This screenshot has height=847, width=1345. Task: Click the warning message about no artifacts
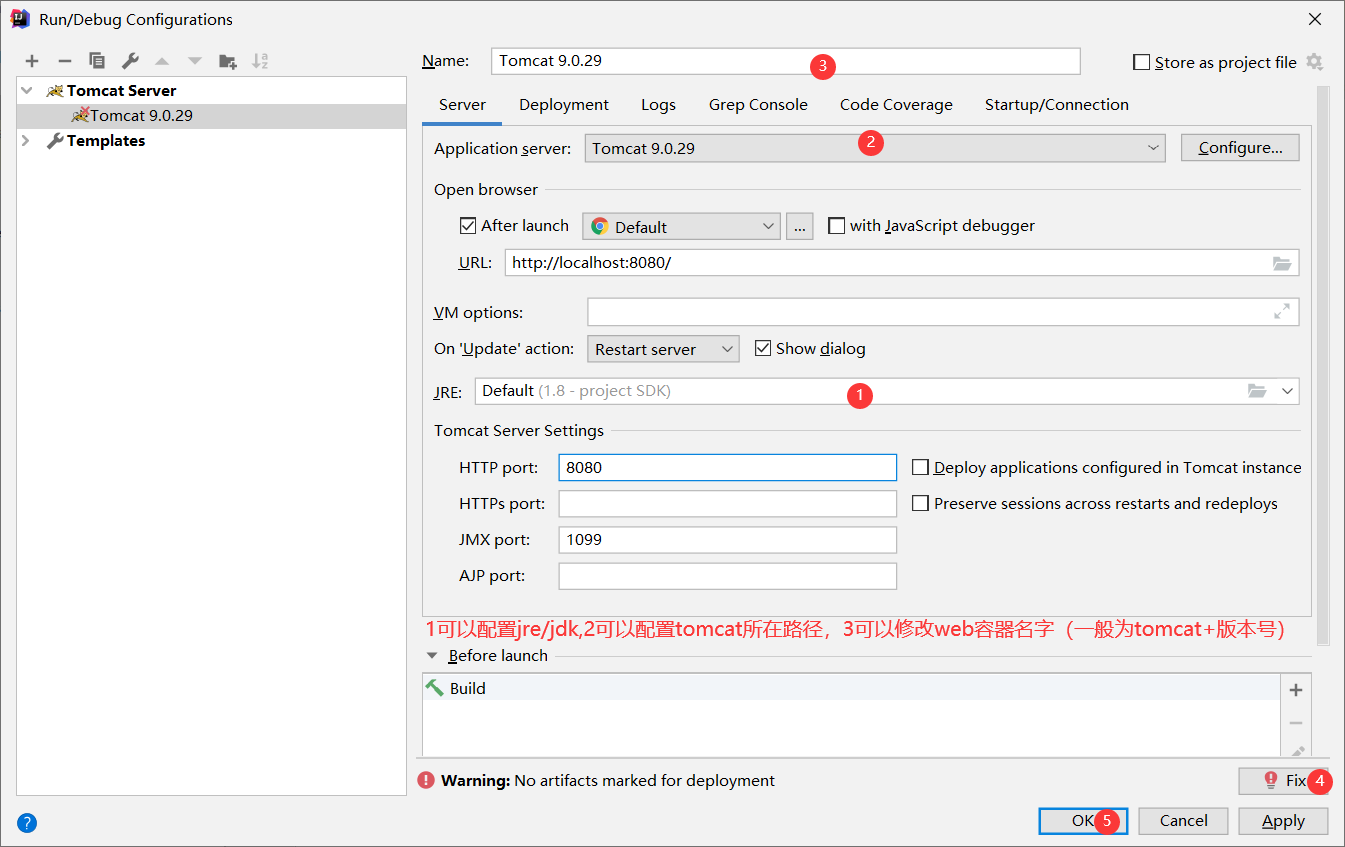tap(608, 780)
